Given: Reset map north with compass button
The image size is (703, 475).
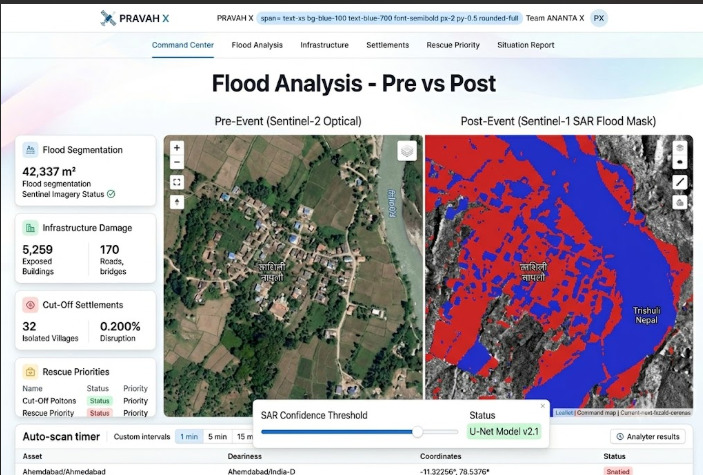Looking at the screenshot, I should pyautogui.click(x=177, y=202).
